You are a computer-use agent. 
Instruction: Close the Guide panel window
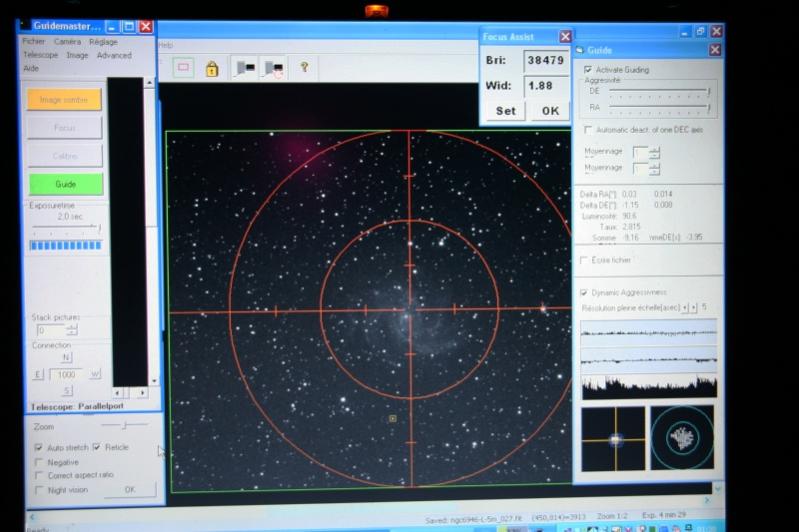[x=715, y=50]
